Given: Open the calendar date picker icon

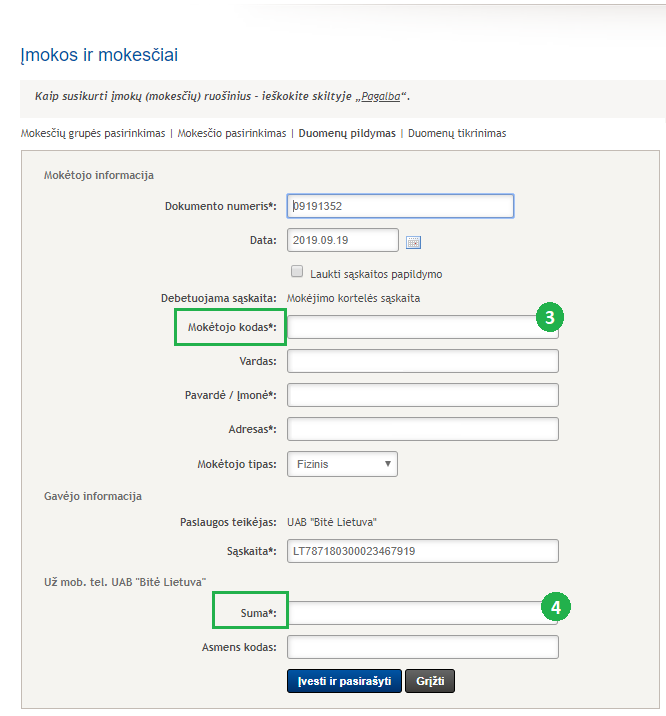Looking at the screenshot, I should pos(414,241).
